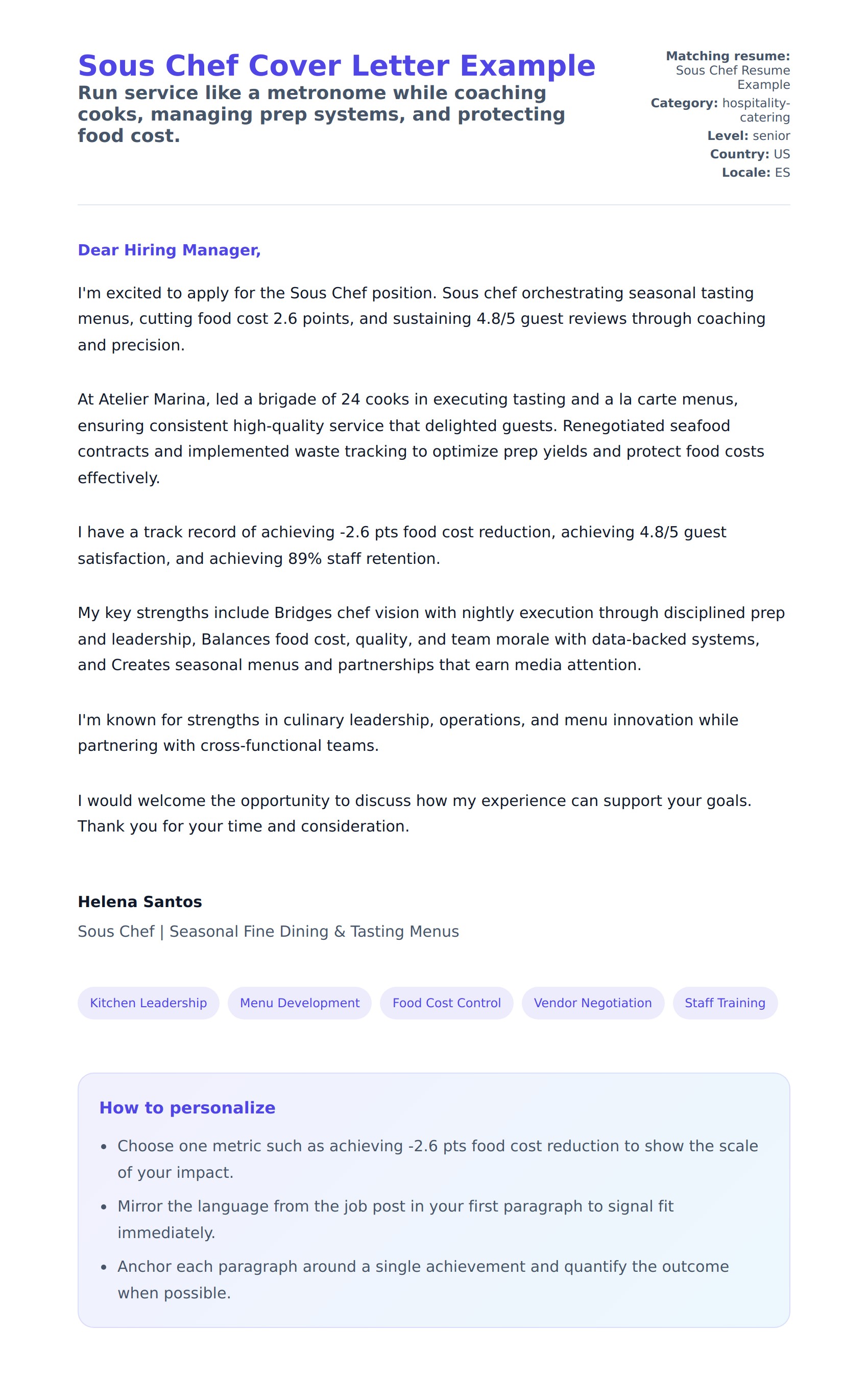The height and width of the screenshot is (1377, 868).
Task: Select the Kitchen Leadership tag
Action: coord(148,1003)
